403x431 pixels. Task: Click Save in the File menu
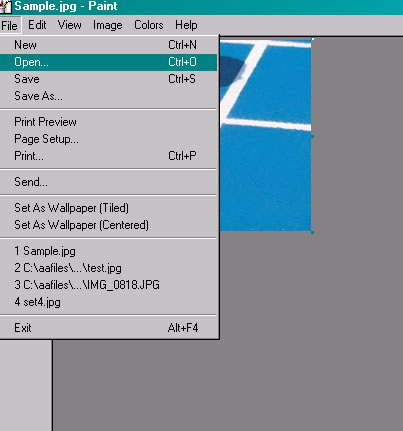click(x=109, y=79)
